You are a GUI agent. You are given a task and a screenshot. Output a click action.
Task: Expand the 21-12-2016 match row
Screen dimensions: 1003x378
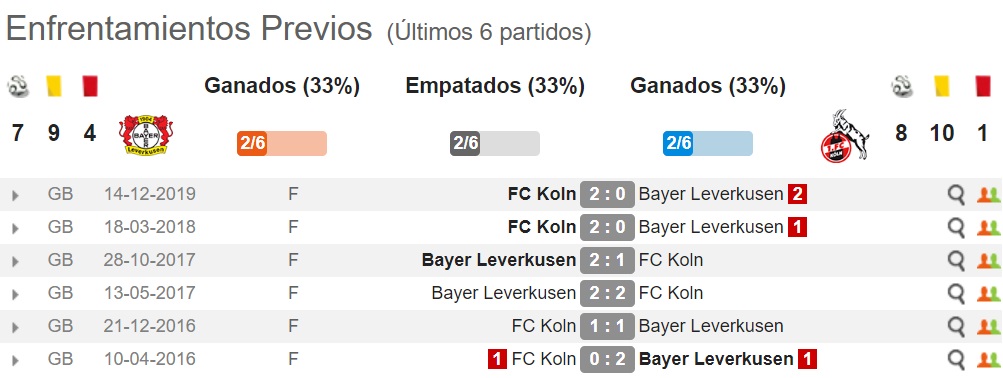tap(15, 327)
